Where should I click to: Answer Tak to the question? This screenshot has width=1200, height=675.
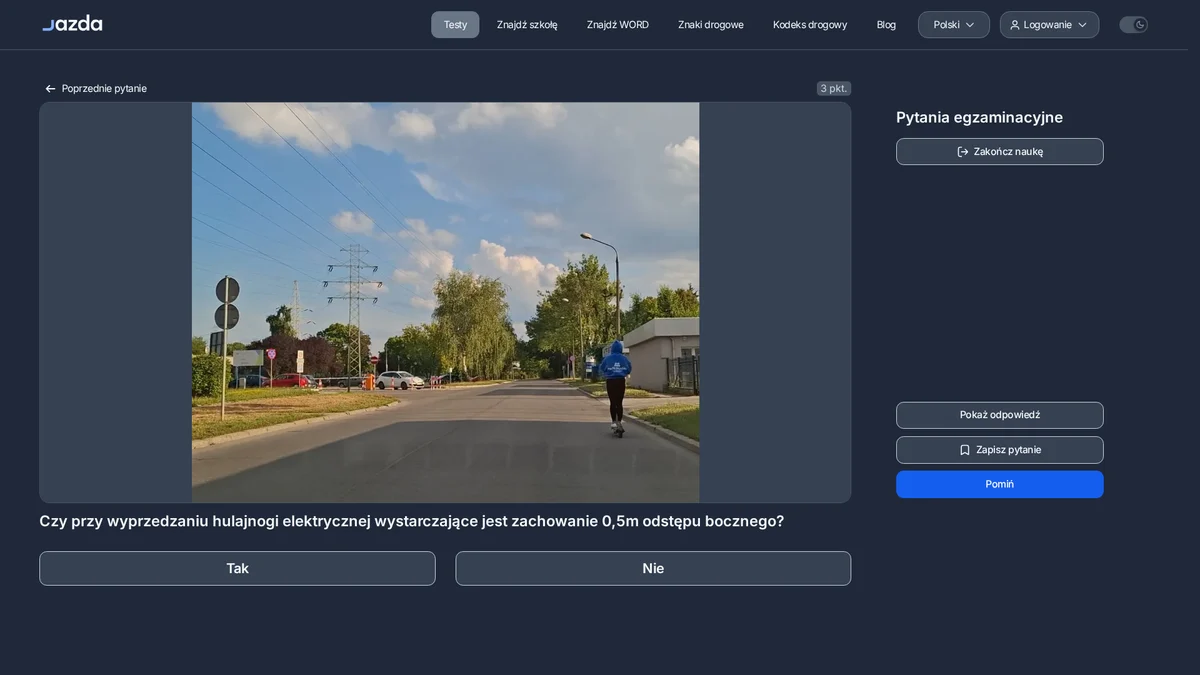(237, 568)
